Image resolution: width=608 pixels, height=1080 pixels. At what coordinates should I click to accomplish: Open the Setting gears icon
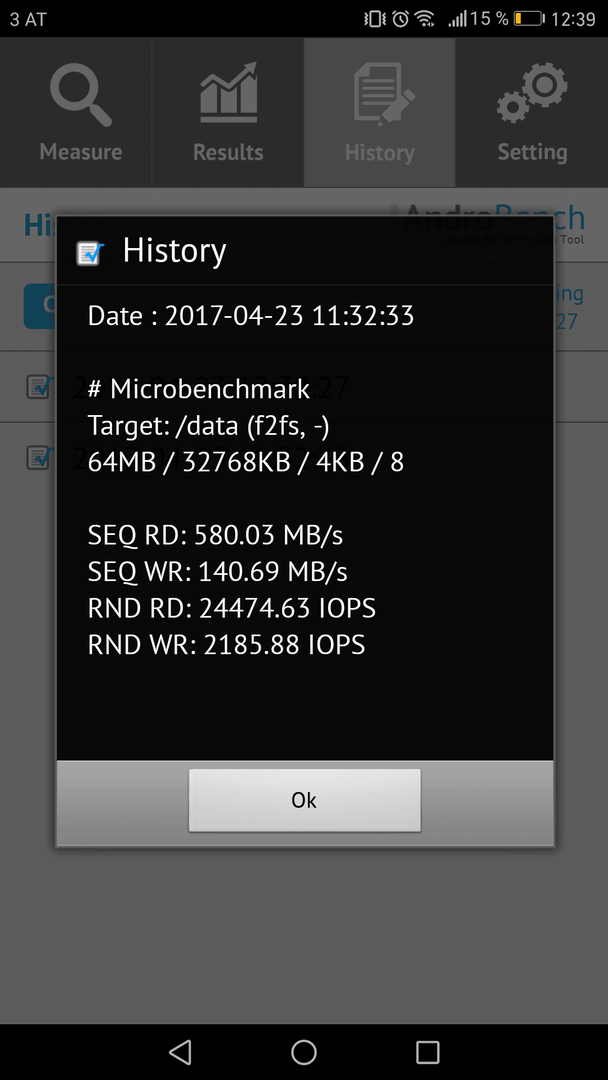click(x=532, y=93)
